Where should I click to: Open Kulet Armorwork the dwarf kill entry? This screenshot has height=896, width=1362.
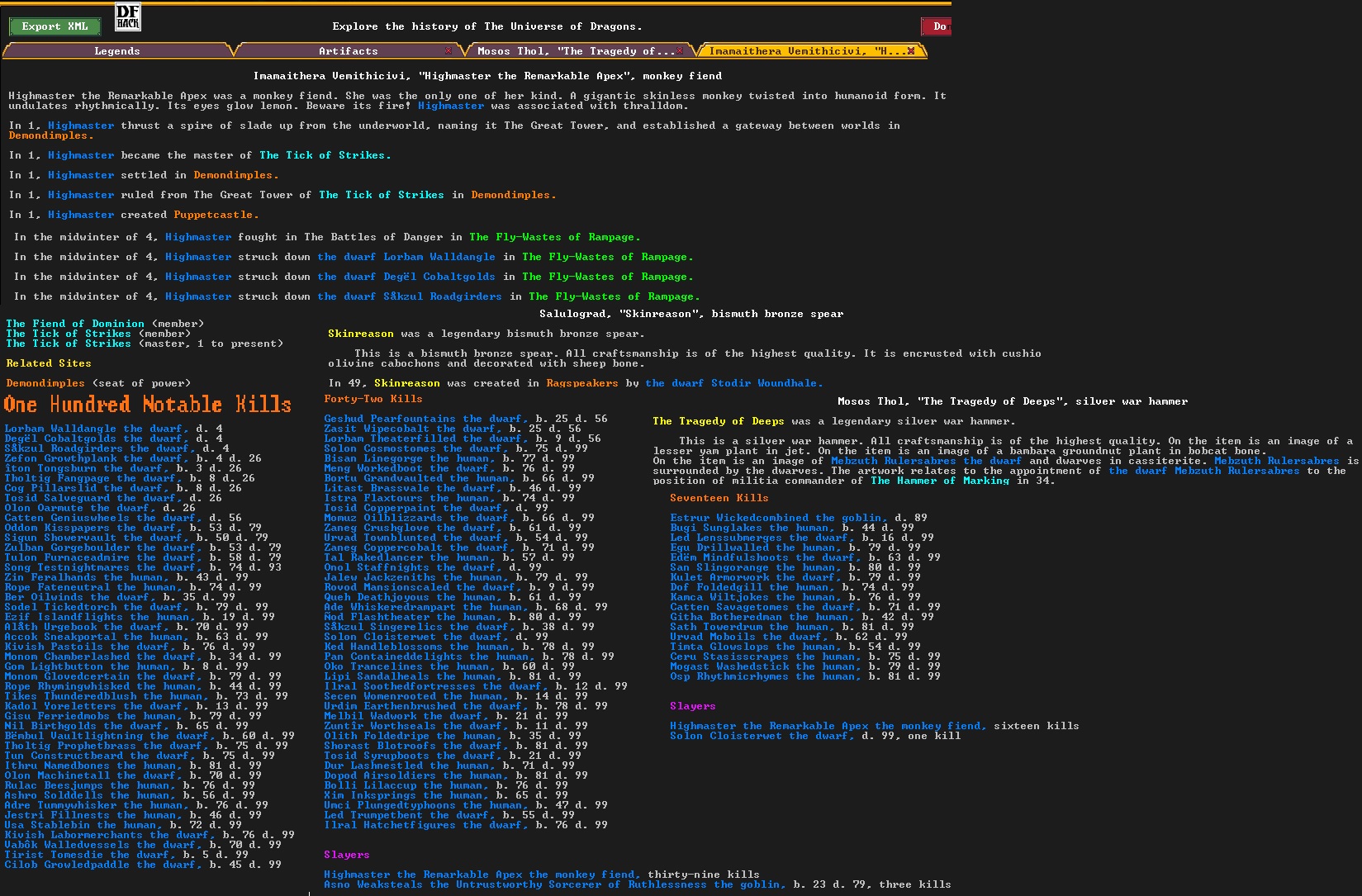click(x=795, y=577)
